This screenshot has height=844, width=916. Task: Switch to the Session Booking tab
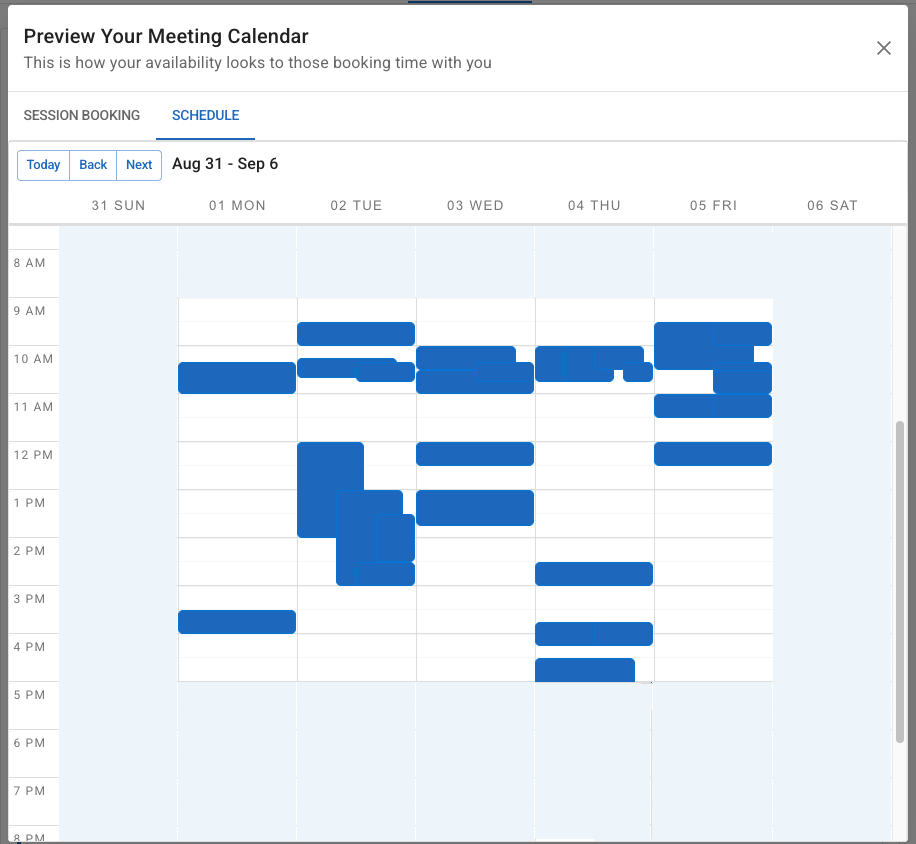[x=82, y=115]
